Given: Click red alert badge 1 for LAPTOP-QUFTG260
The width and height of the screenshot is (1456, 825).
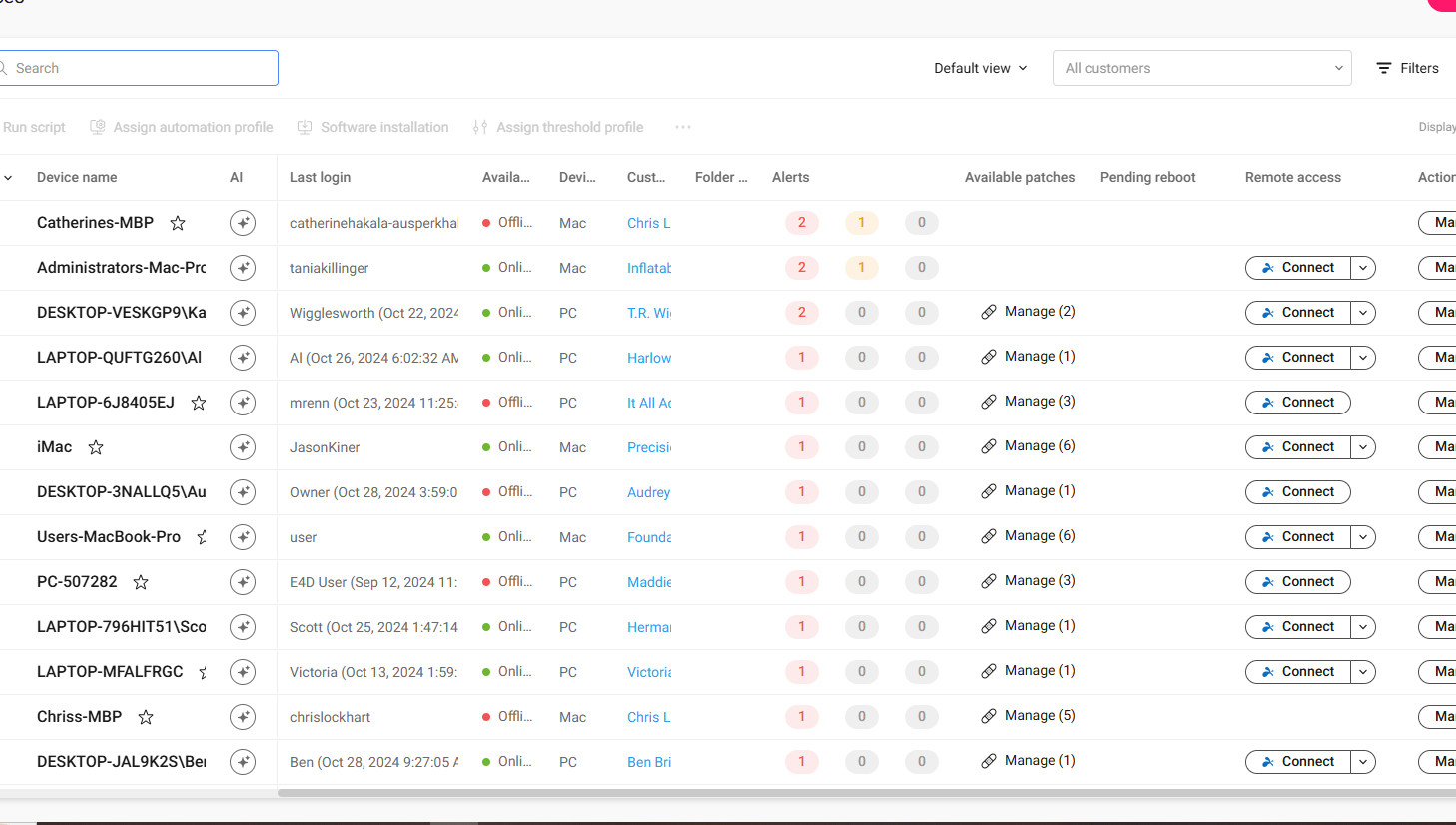Looking at the screenshot, I should pos(801,358).
